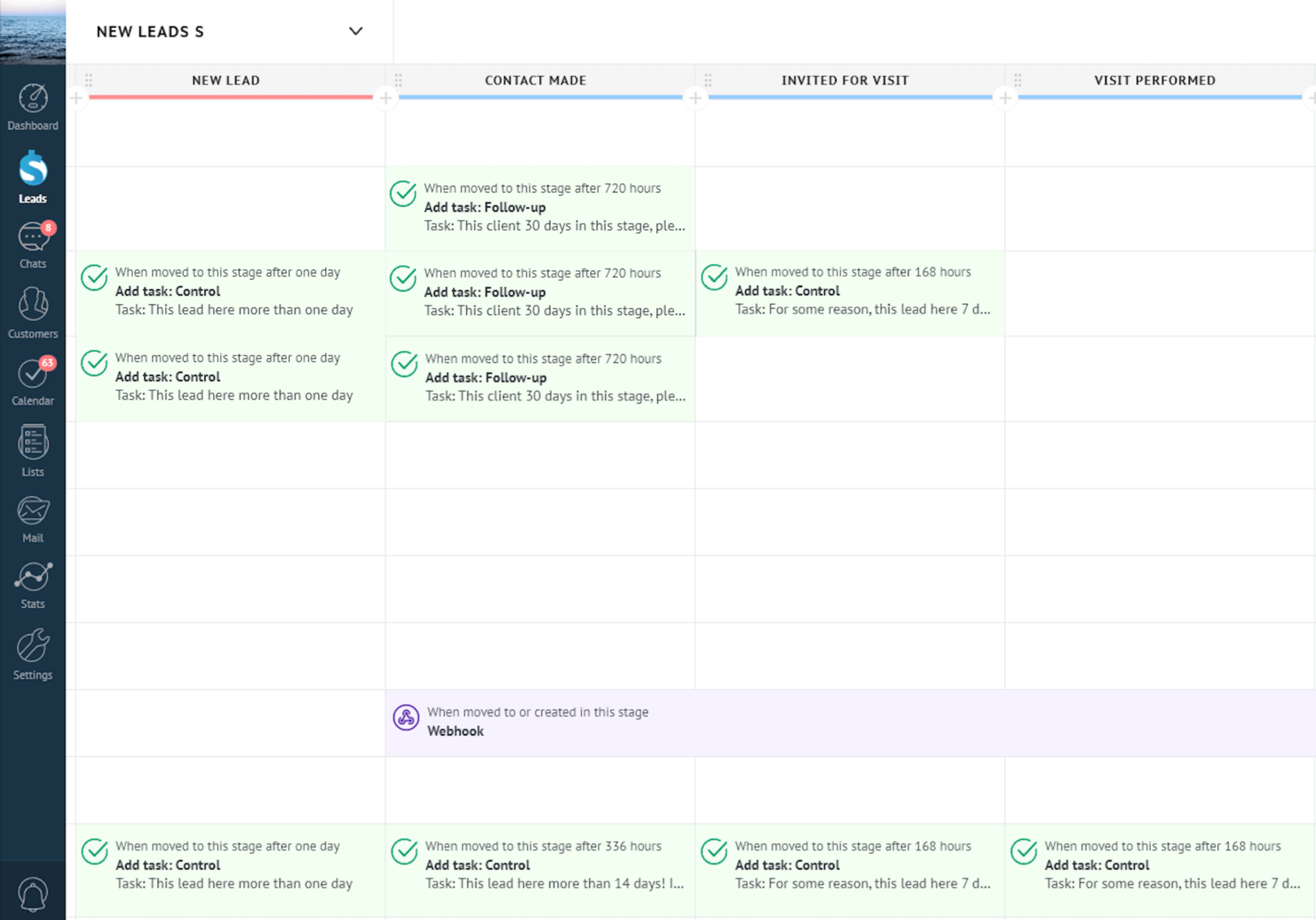This screenshot has width=1316, height=920.
Task: Click the Contact Made stage header
Action: (x=535, y=80)
